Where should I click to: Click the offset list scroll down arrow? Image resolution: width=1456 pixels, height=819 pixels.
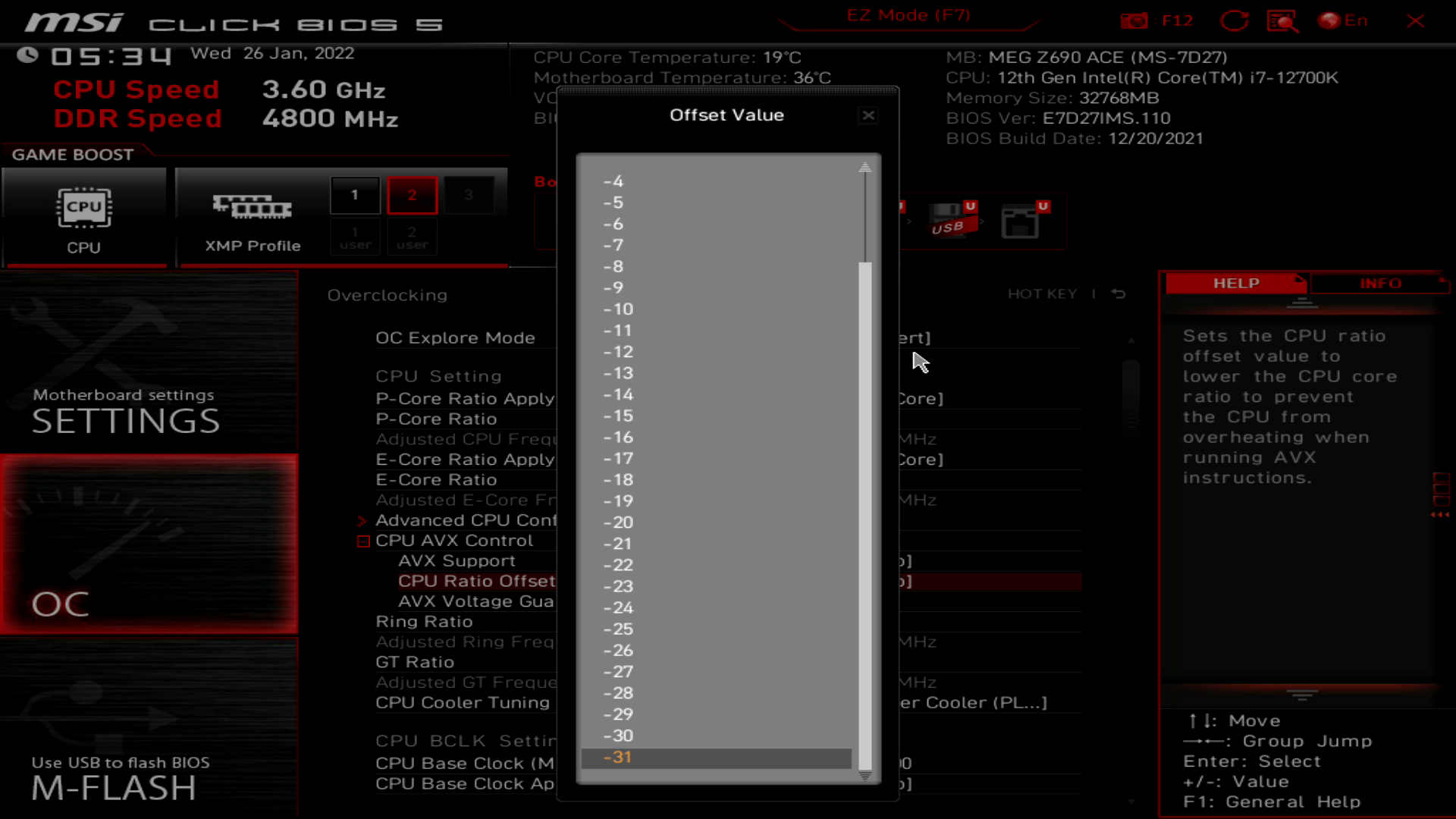(x=864, y=776)
